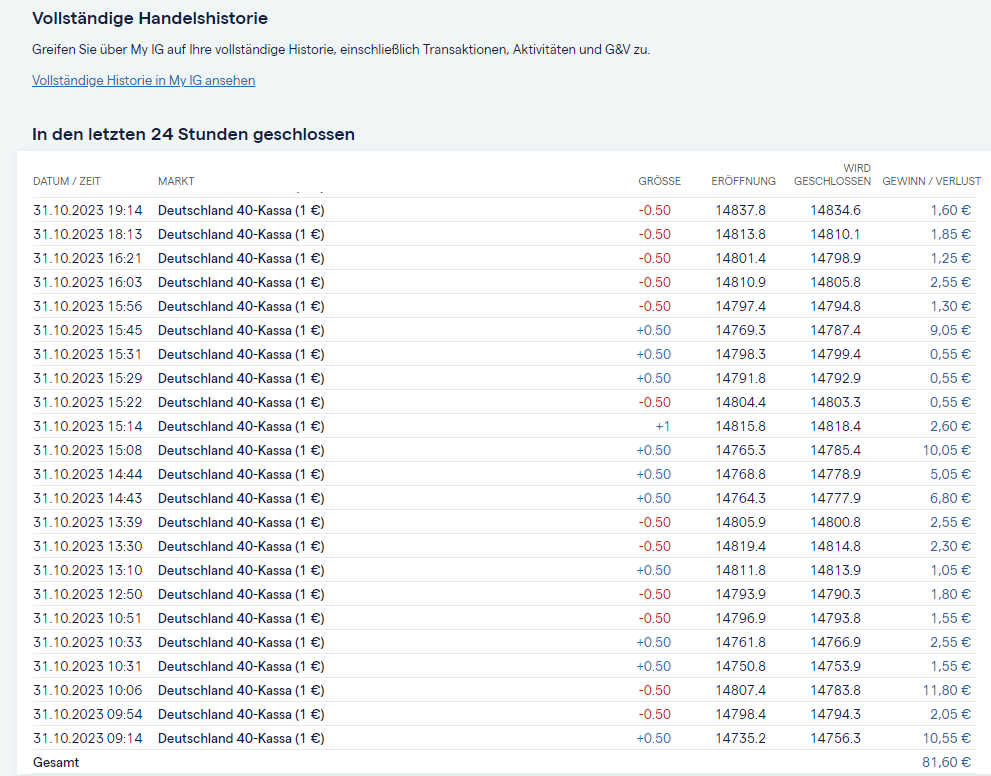Click the closing price 14756.3
The image size is (991, 776).
pos(835,738)
